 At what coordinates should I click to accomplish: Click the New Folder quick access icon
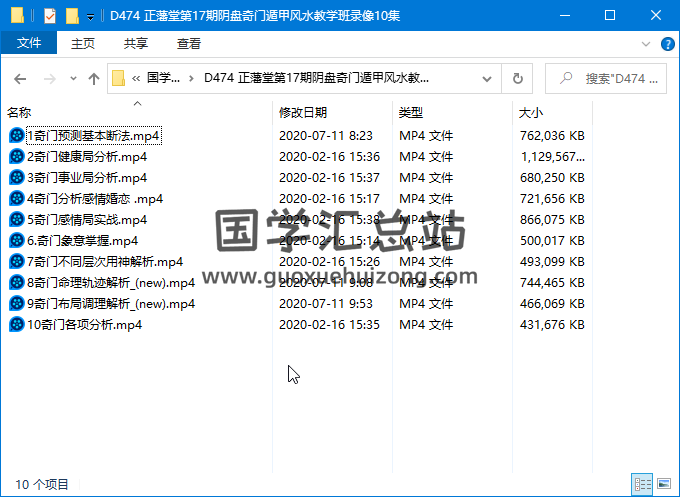pyautogui.click(x=72, y=16)
